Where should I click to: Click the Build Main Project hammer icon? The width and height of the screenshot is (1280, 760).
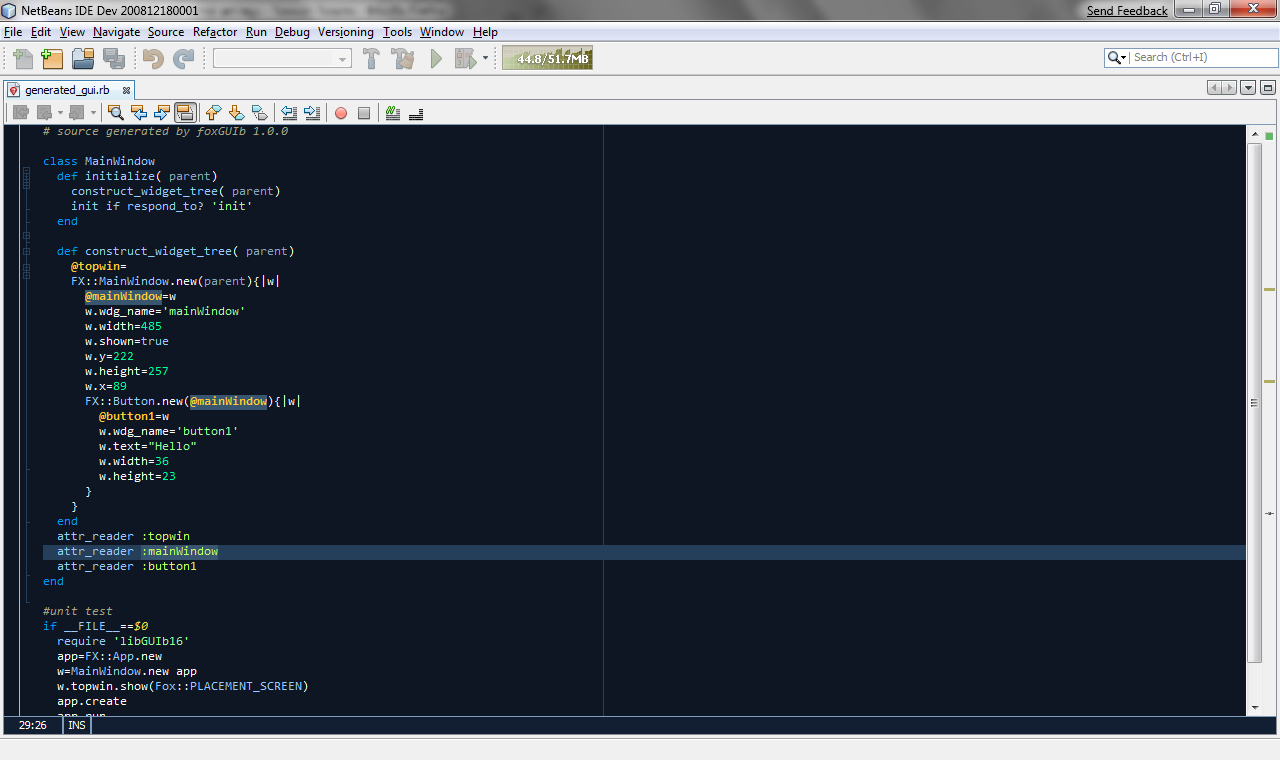372,59
